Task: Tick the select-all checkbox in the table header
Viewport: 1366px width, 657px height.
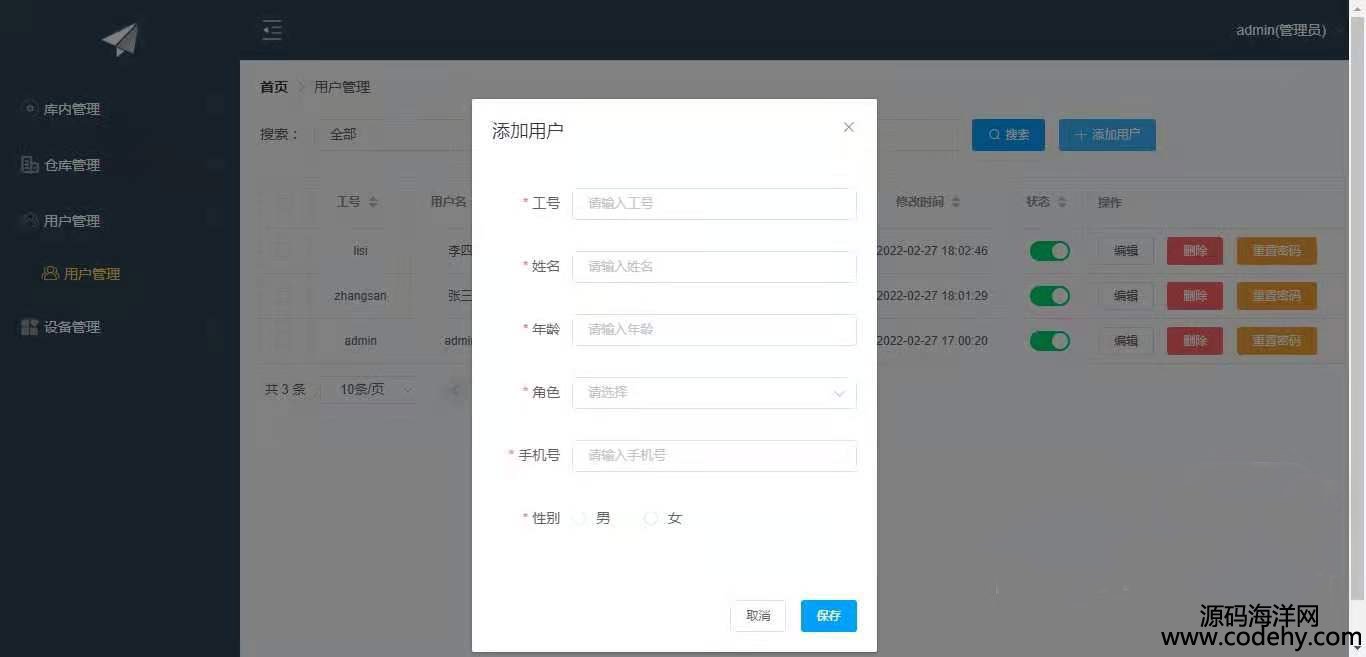Action: (285, 202)
